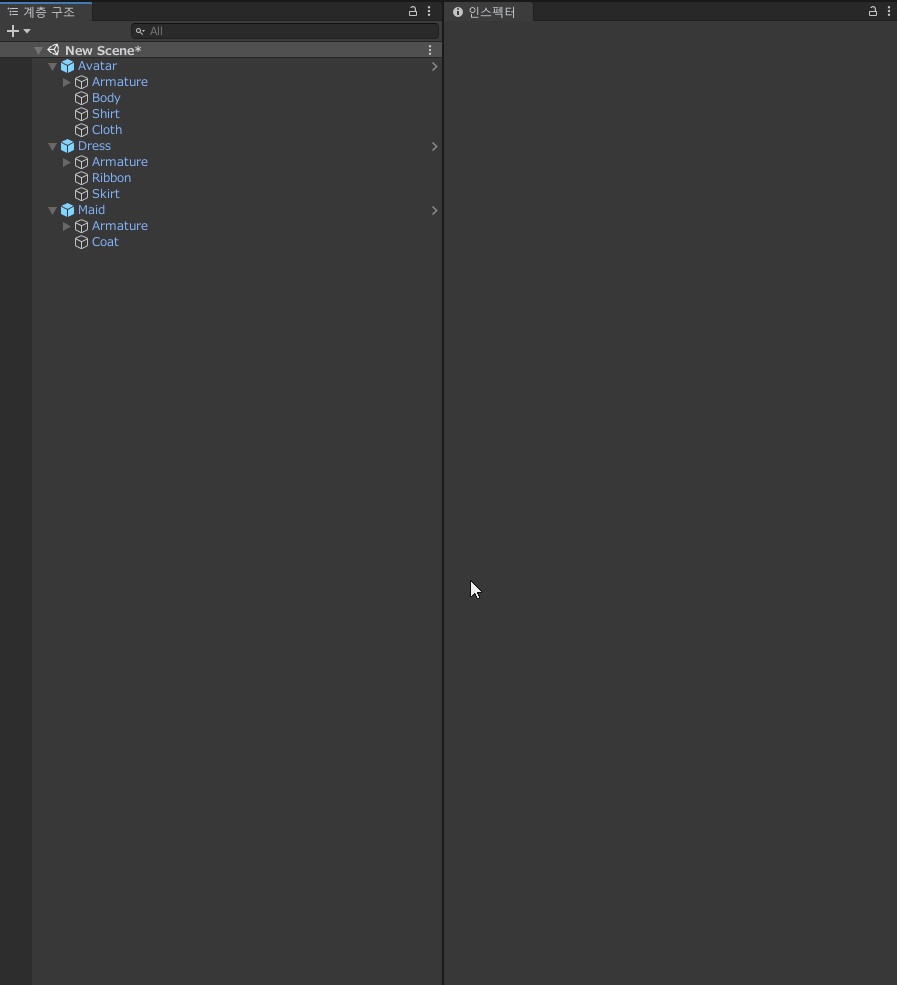This screenshot has height=985, width=897.
Task: Click the cube icon next to Coat
Action: tap(81, 242)
